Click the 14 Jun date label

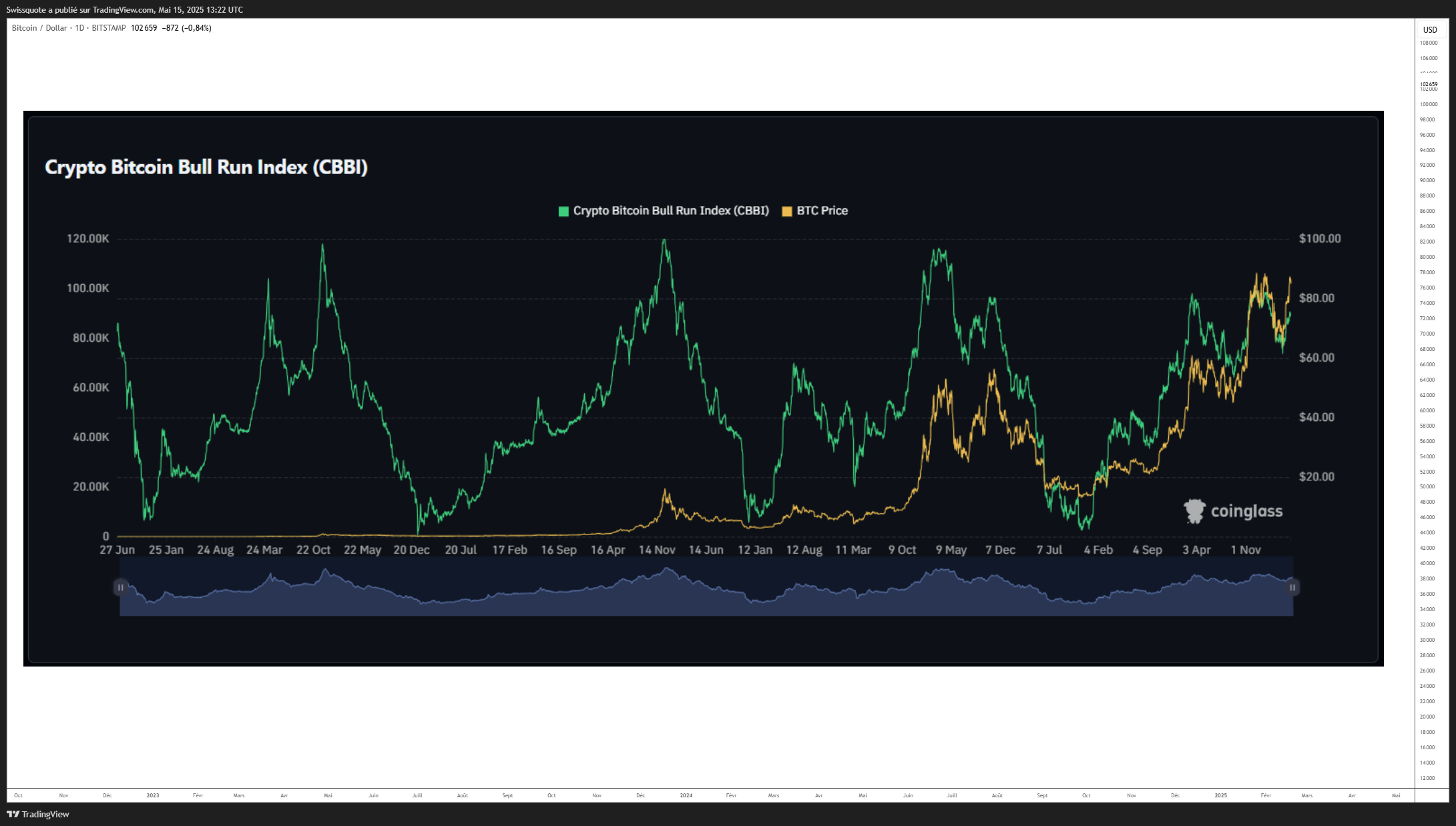click(706, 550)
